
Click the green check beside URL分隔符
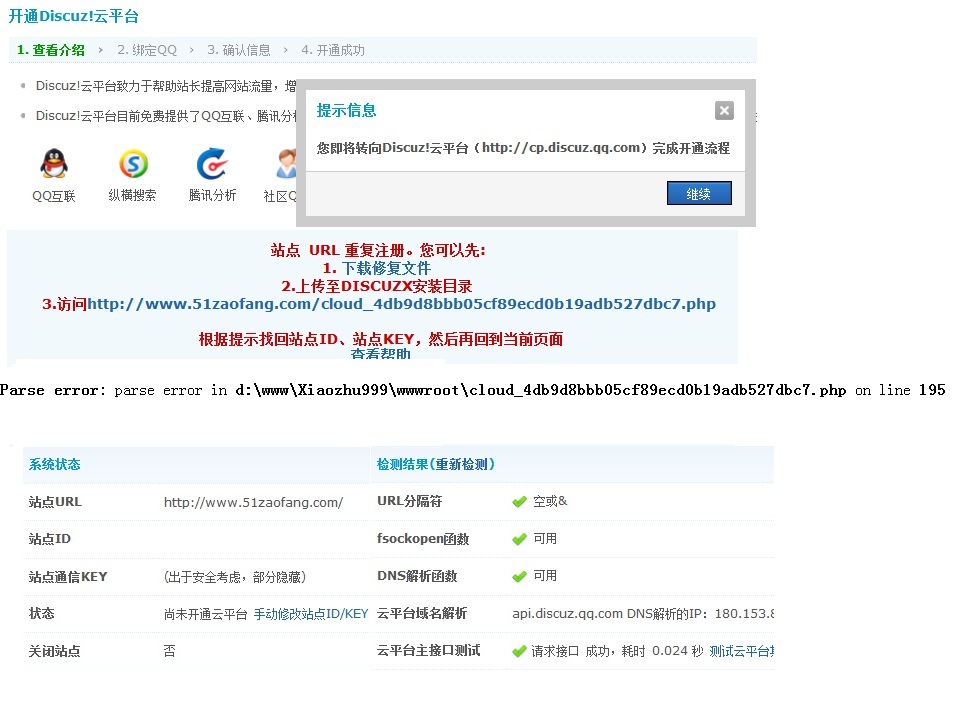(520, 502)
